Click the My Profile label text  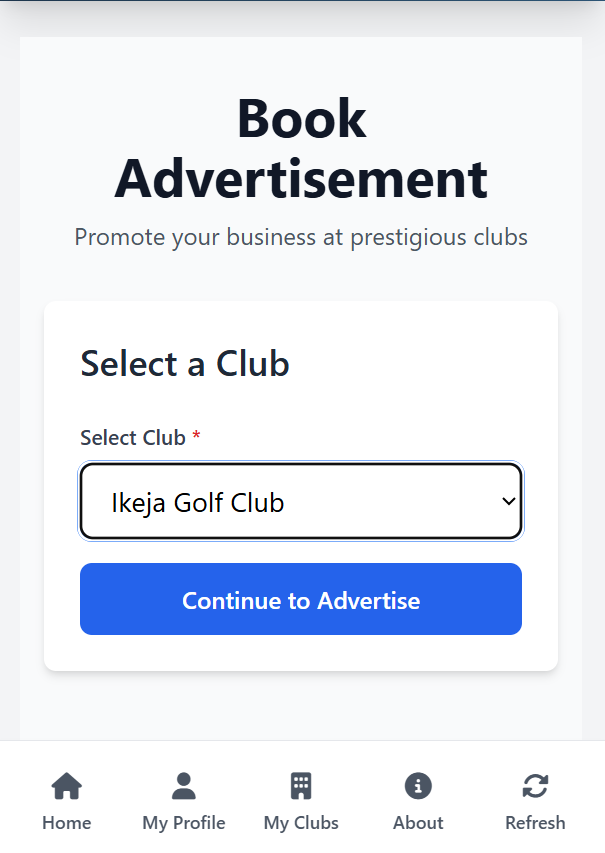coord(183,822)
